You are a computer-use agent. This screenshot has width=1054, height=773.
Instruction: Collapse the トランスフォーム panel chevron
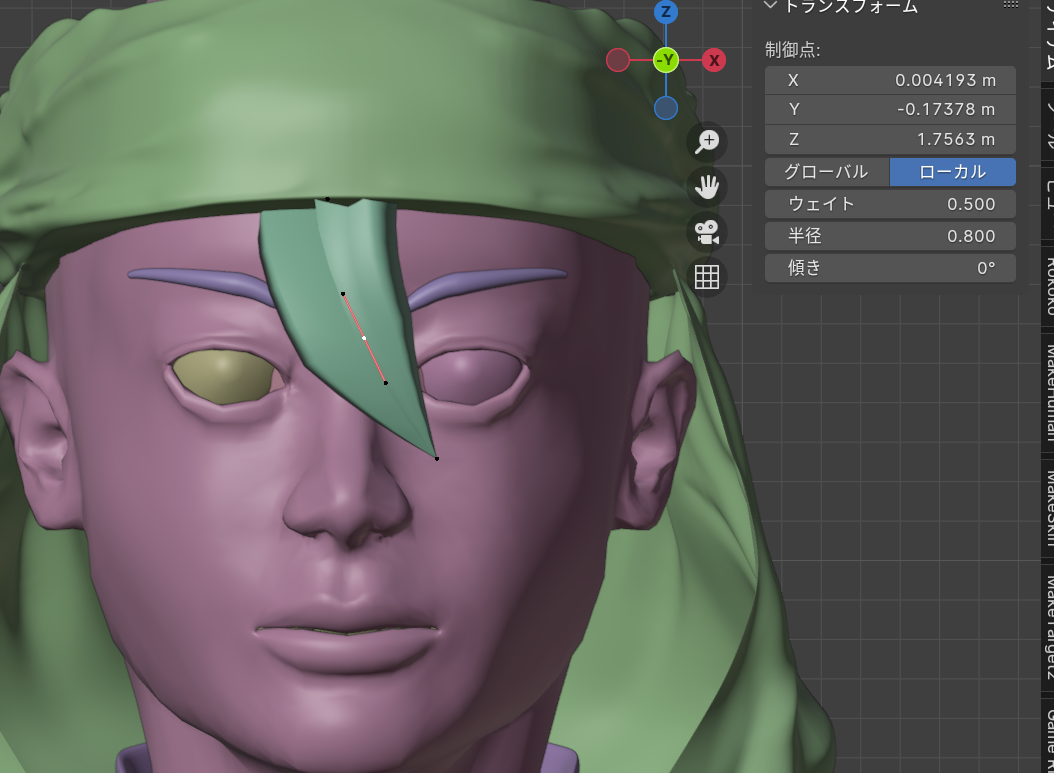770,5
